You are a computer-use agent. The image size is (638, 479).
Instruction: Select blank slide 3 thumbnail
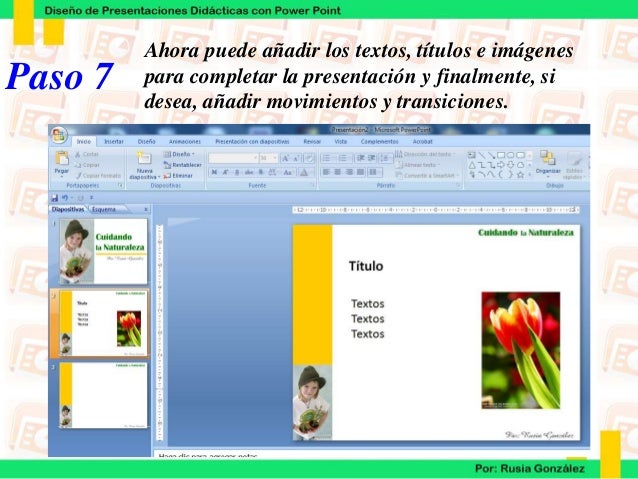[x=103, y=396]
